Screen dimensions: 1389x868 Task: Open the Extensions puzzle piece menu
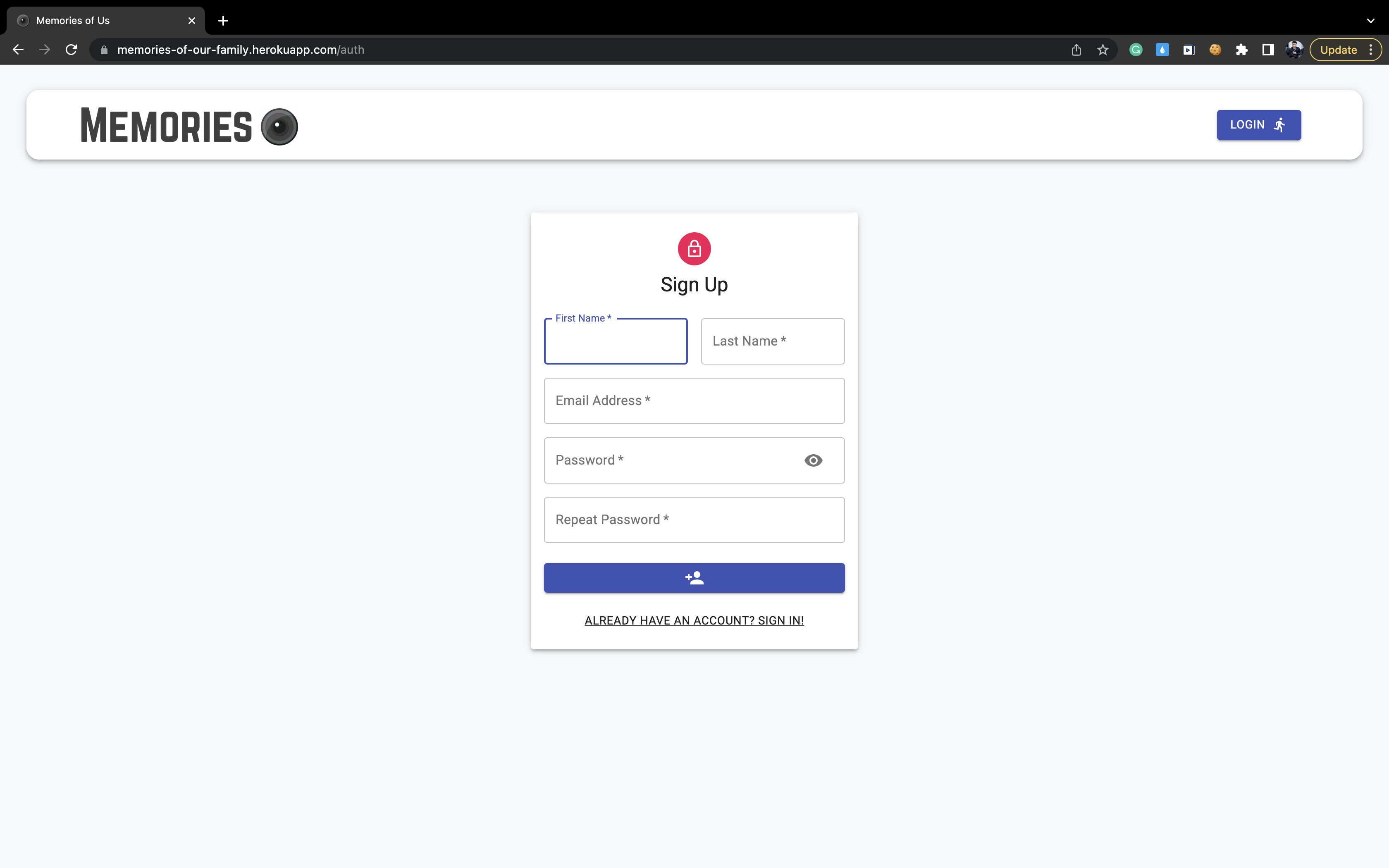coord(1241,50)
